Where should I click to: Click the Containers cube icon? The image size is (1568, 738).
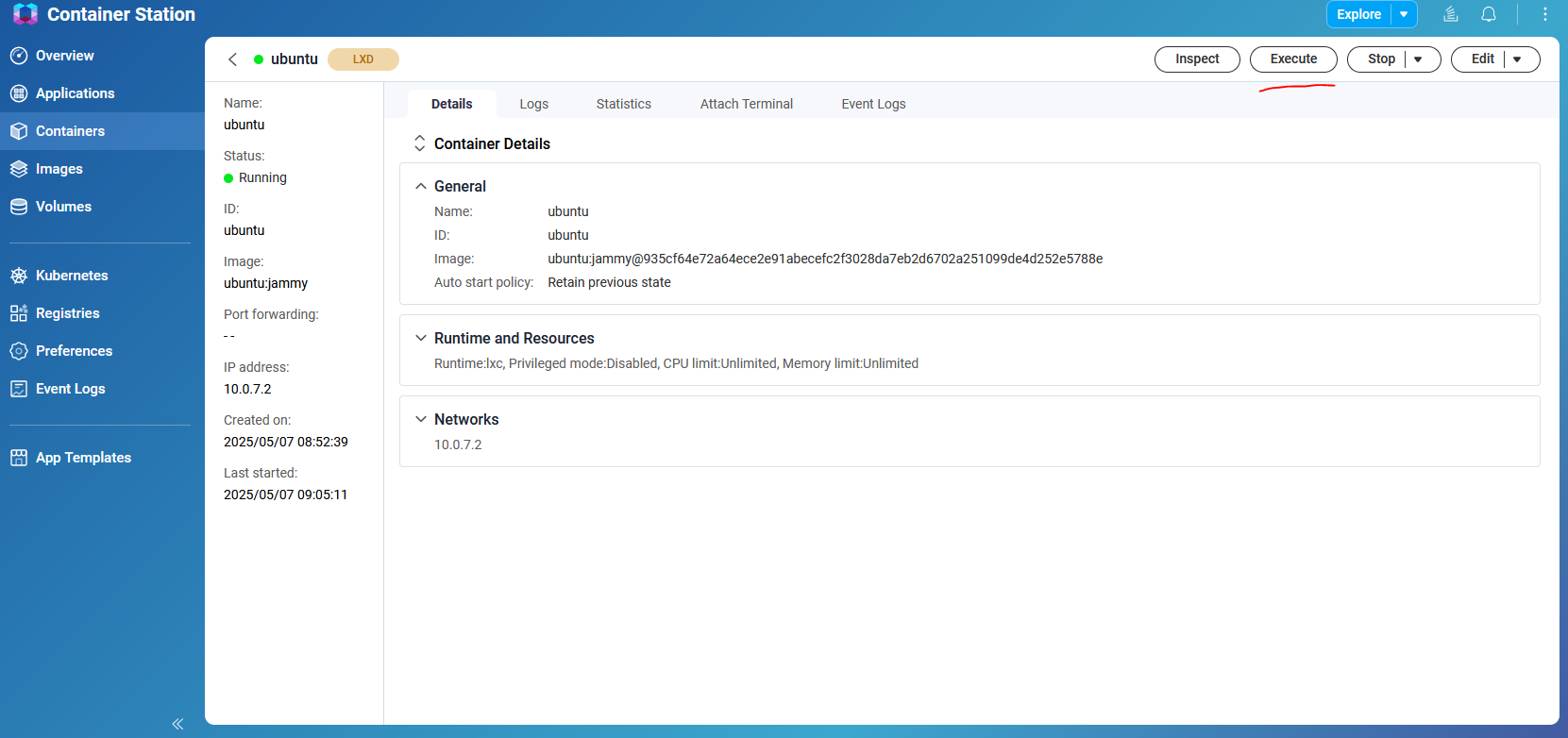tap(19, 131)
